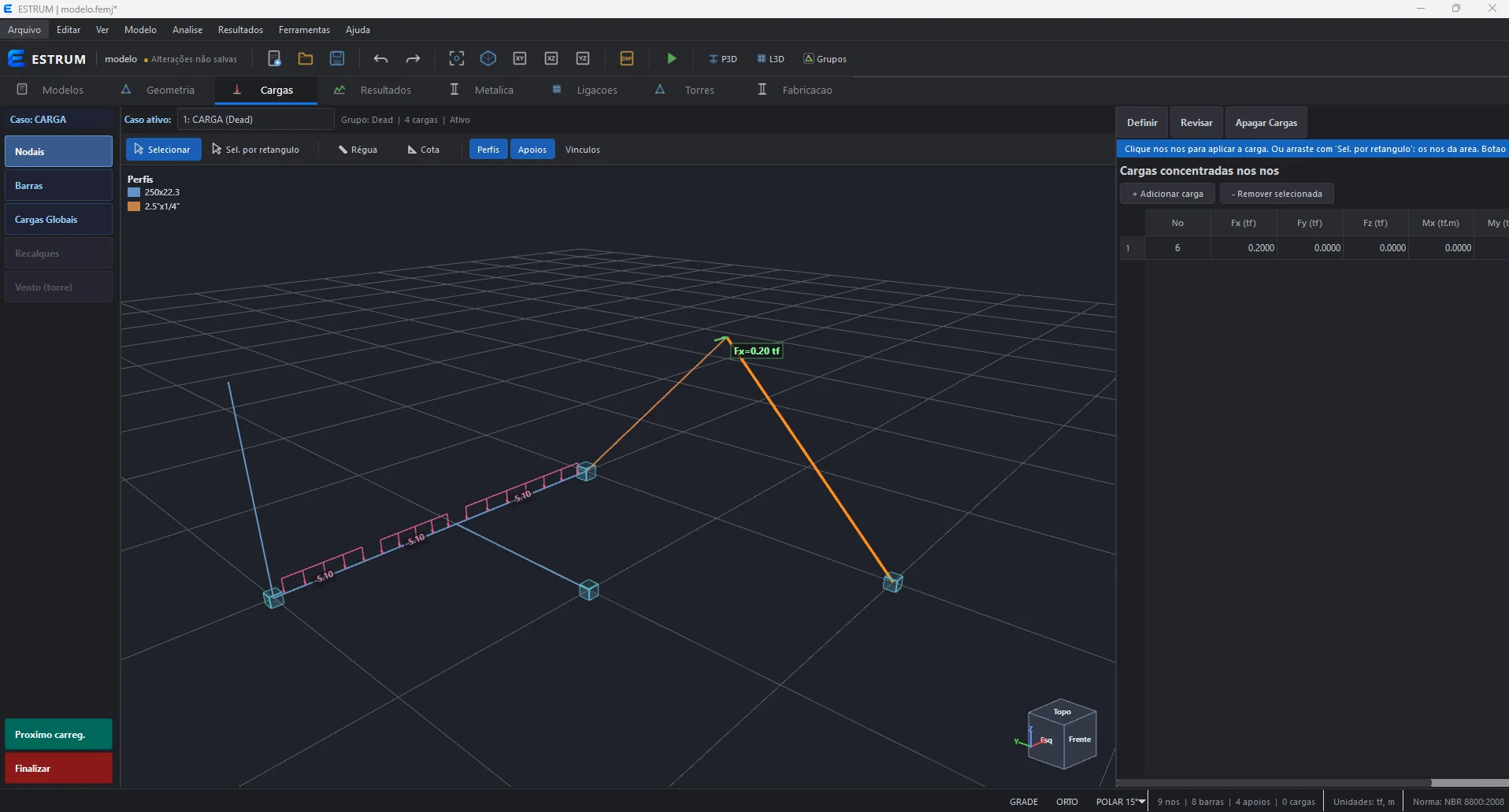The image size is (1509, 812).
Task: Set the view to the YZ plane
Action: (x=583, y=58)
